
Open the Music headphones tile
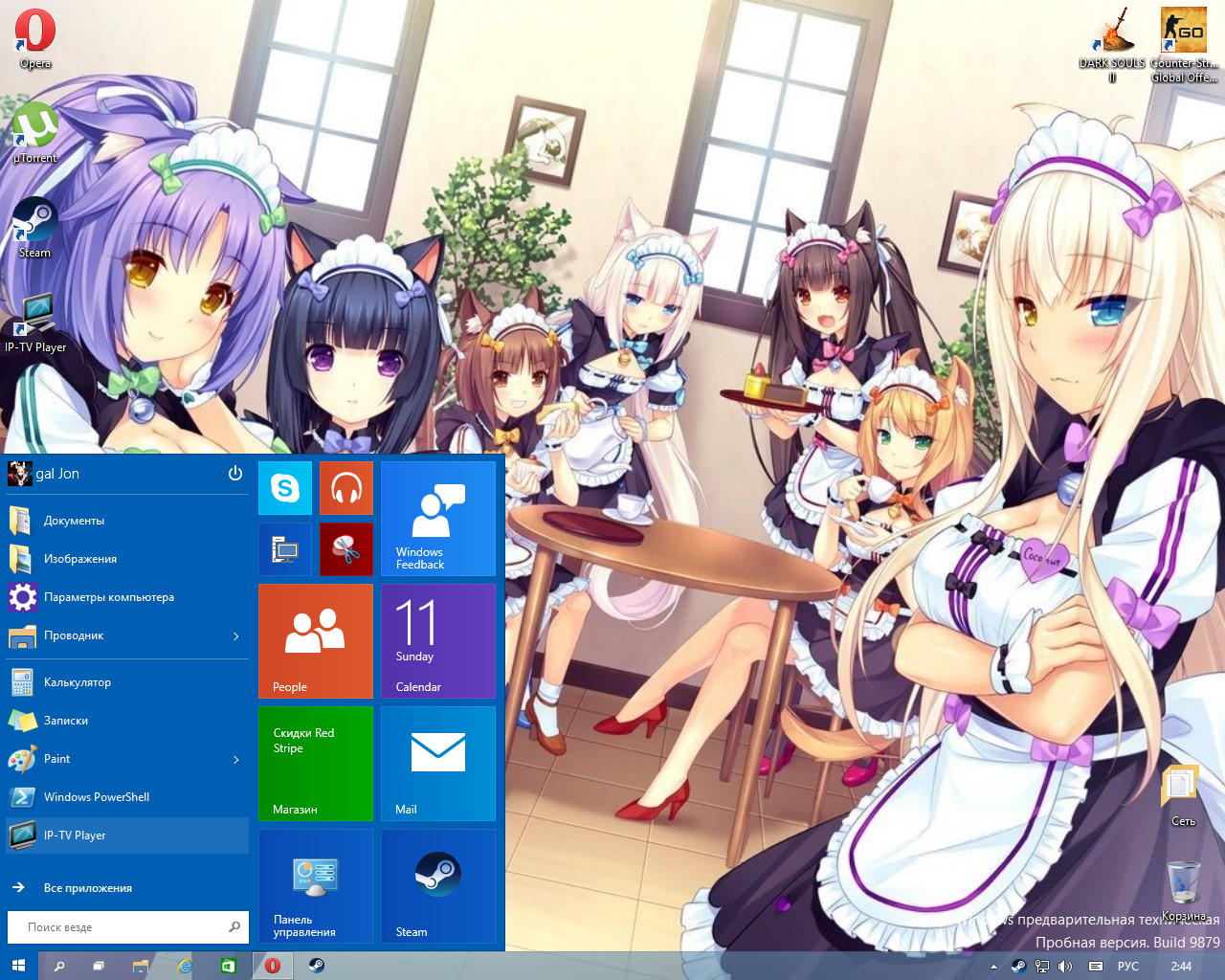[346, 488]
